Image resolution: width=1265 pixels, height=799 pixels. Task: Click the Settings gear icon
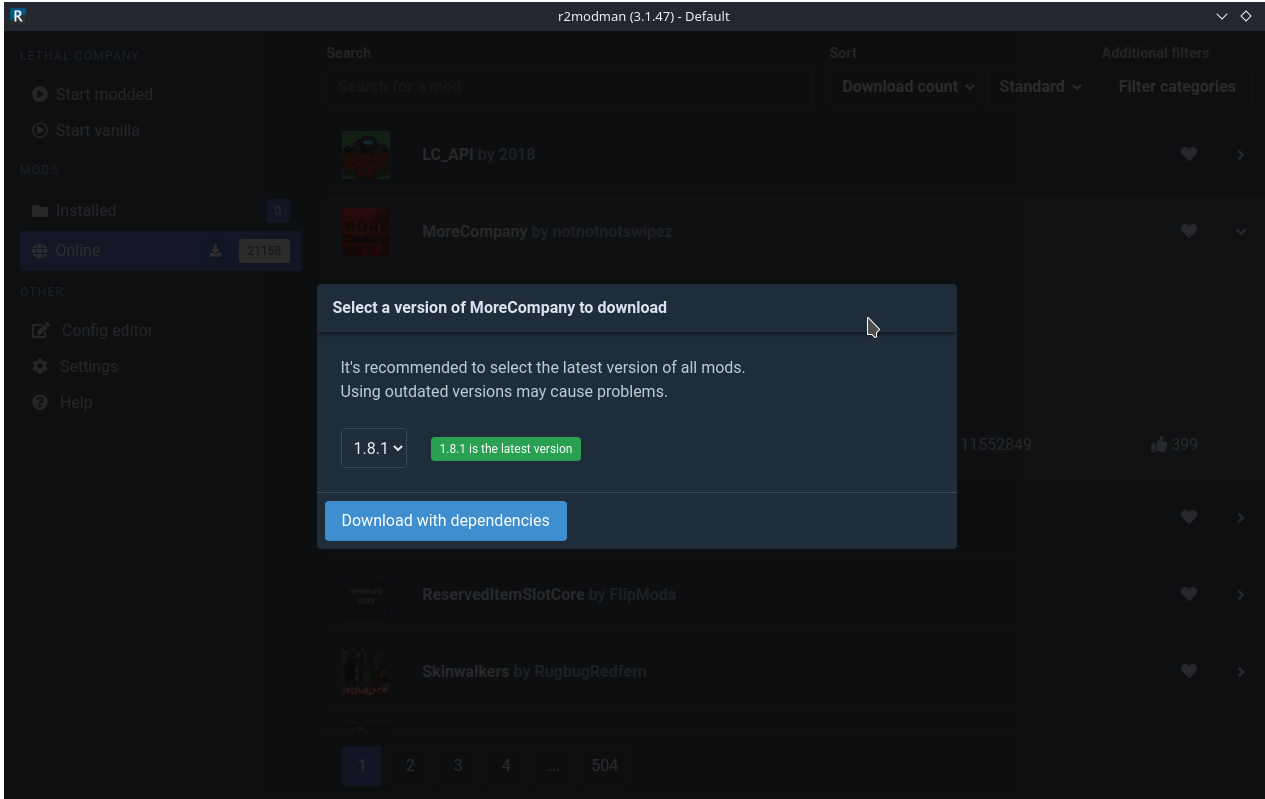(x=40, y=366)
